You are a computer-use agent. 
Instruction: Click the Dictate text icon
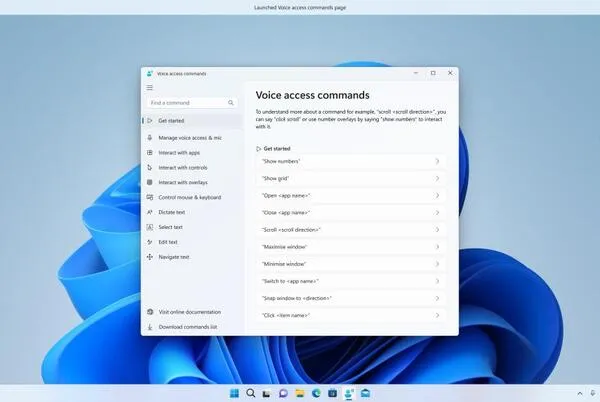(150, 212)
